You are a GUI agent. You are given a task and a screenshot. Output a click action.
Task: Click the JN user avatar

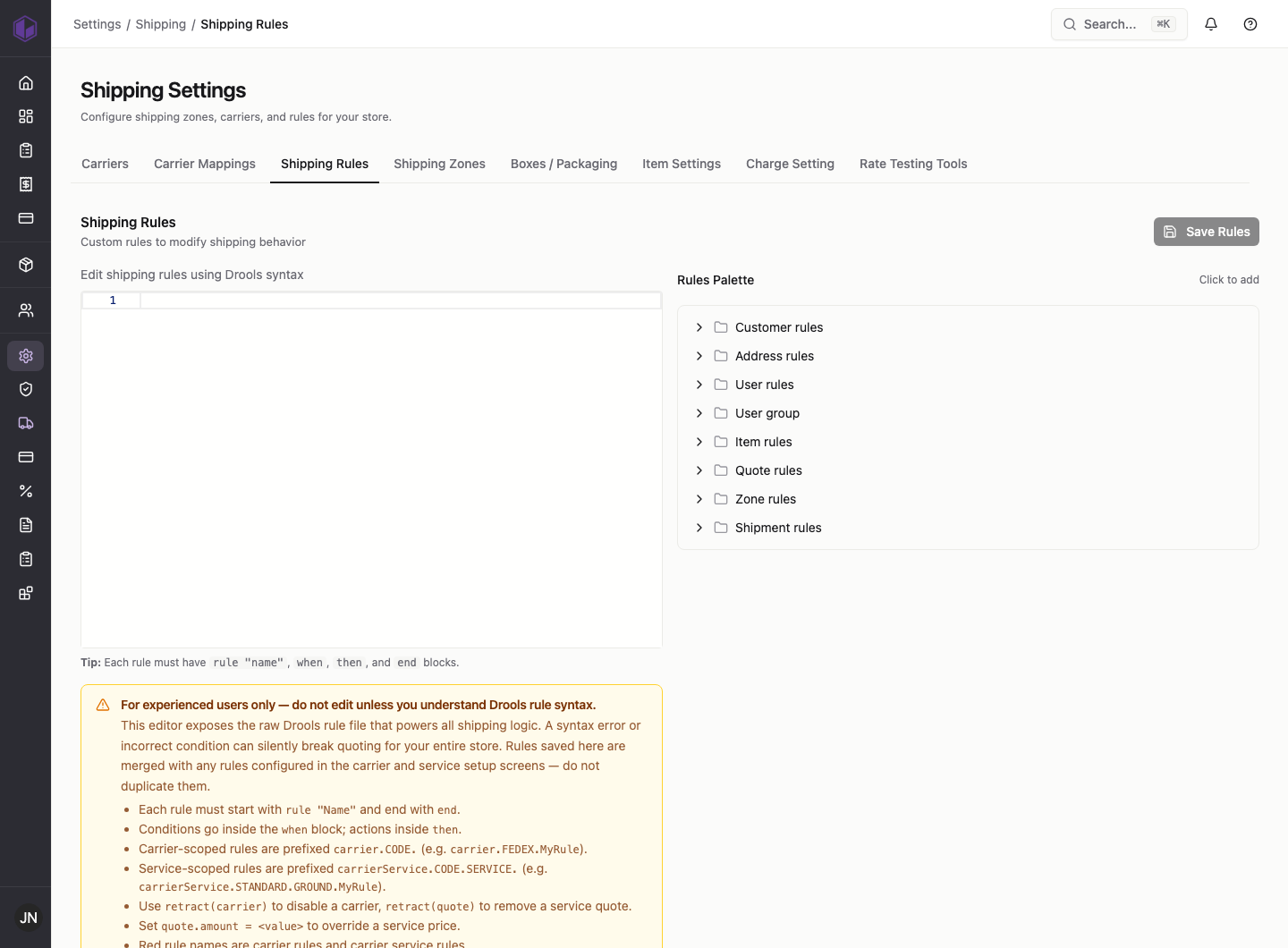tap(29, 918)
